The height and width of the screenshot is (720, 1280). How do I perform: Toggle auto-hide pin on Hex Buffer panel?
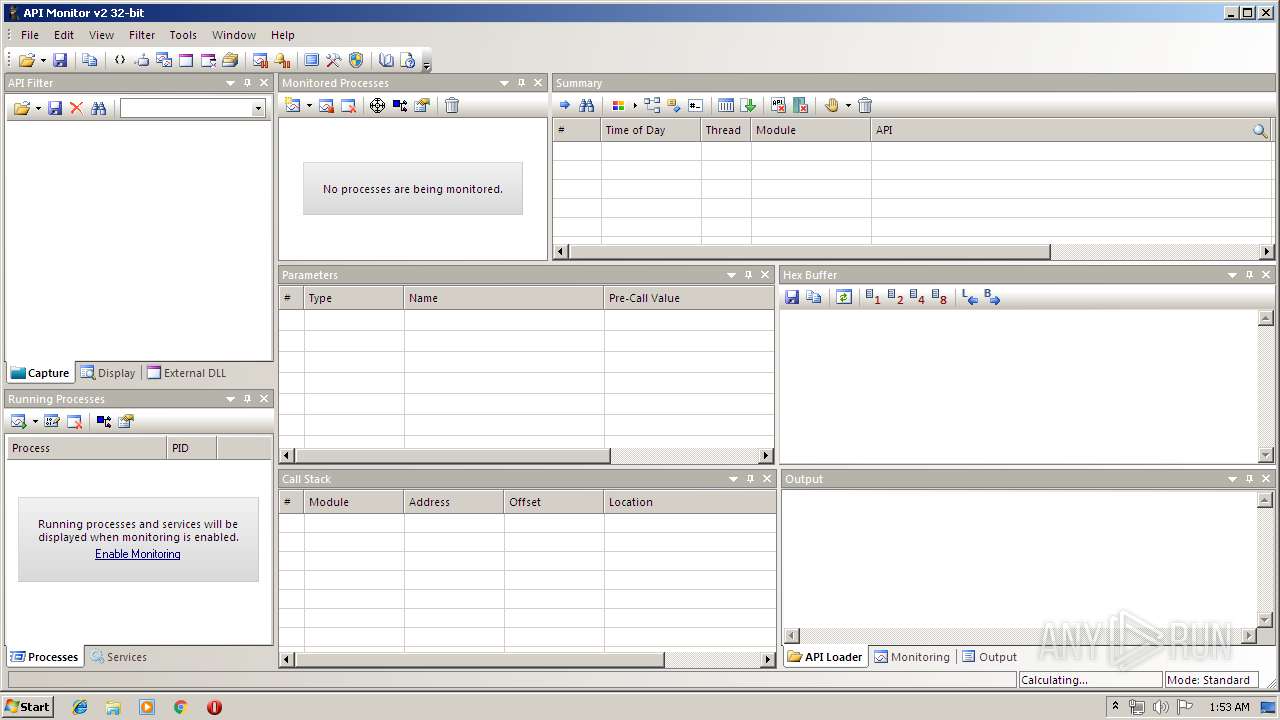click(1249, 275)
